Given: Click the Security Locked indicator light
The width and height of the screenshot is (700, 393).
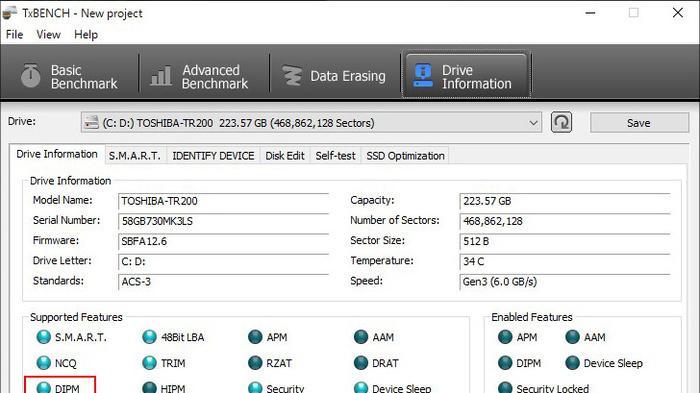Looking at the screenshot, I should coord(505,387).
